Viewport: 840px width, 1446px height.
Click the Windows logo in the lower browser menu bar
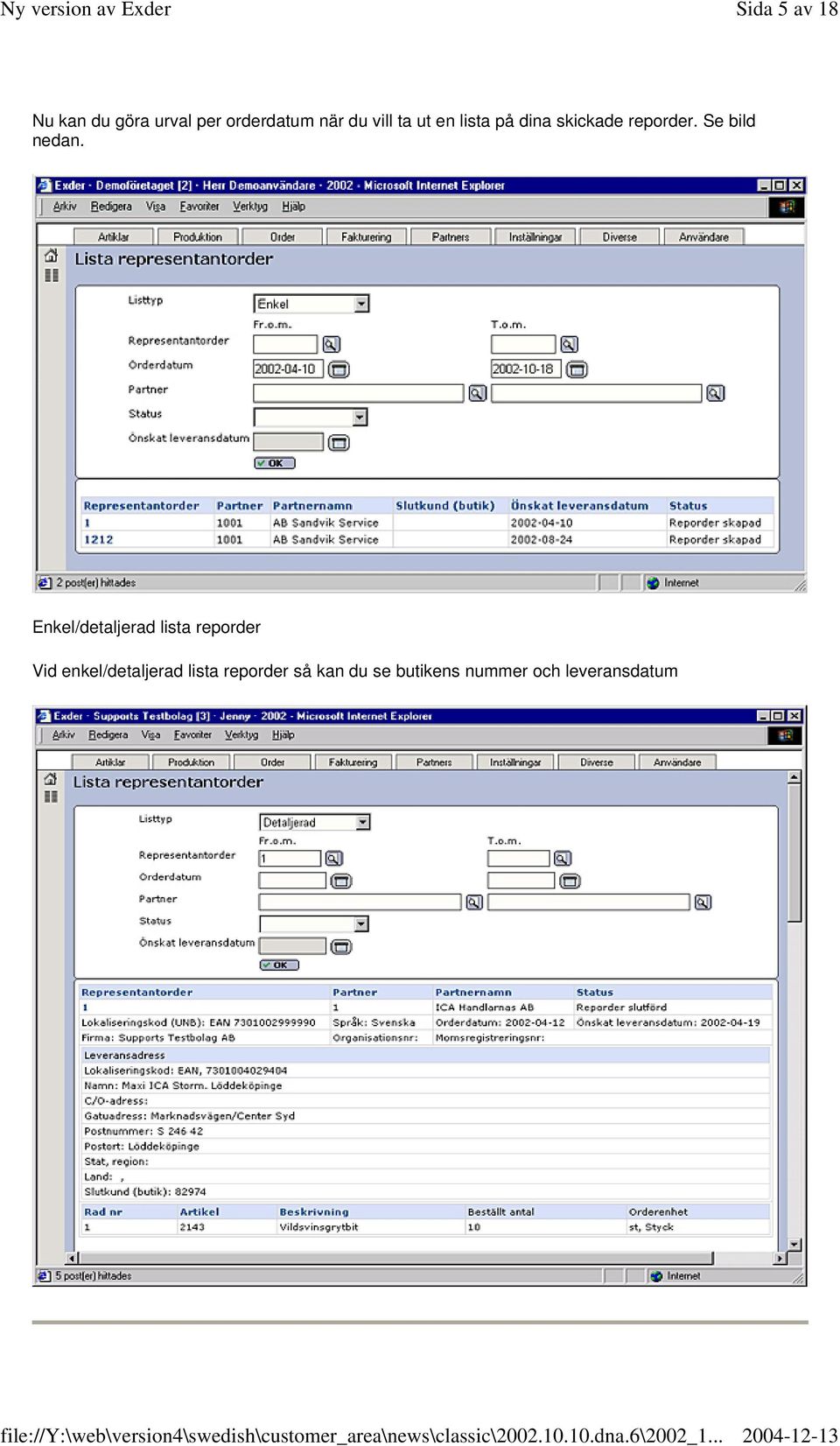pos(785,735)
